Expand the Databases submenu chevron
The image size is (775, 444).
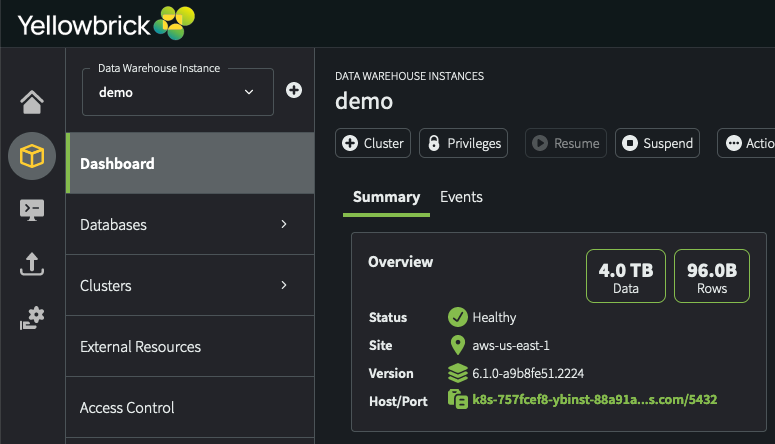pos(284,225)
